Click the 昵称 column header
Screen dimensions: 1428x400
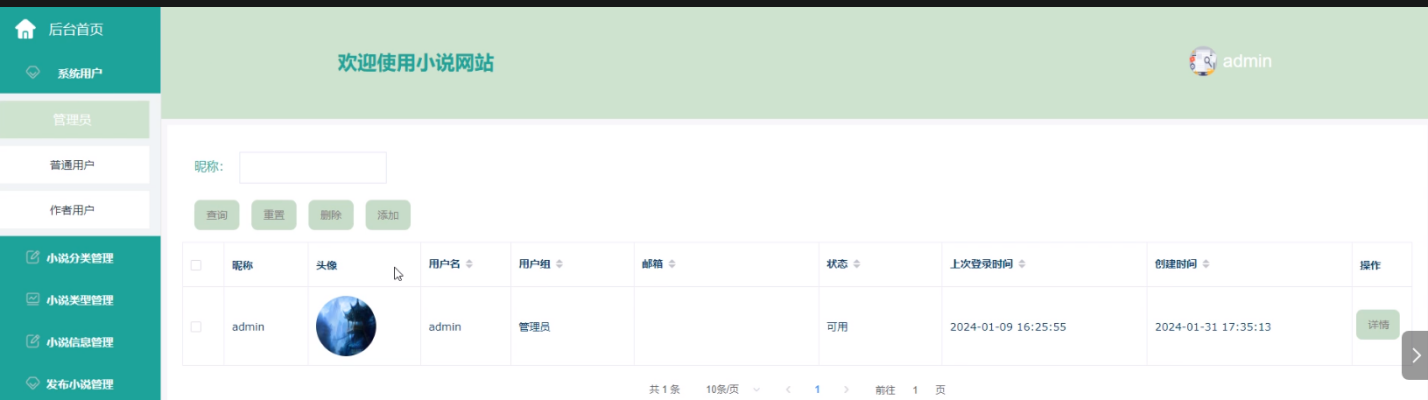tap(242, 265)
